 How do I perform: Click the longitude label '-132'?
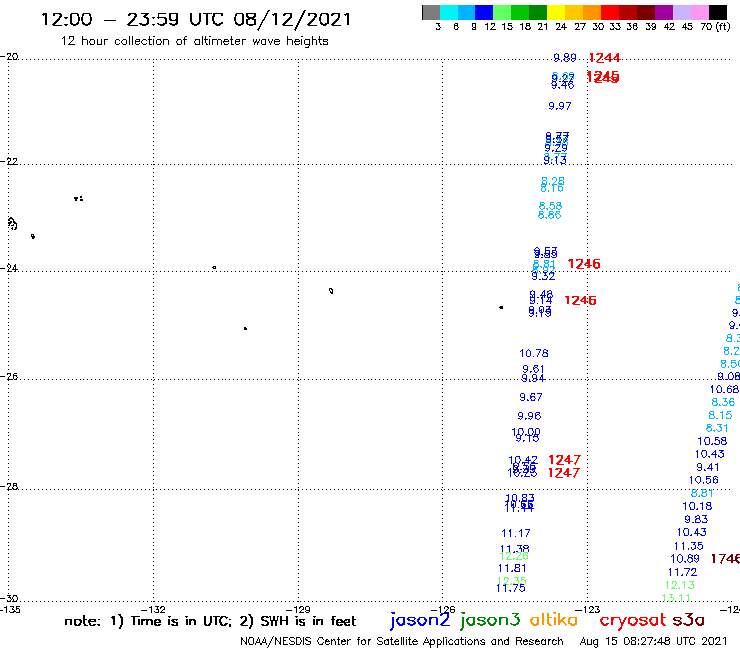(153, 609)
